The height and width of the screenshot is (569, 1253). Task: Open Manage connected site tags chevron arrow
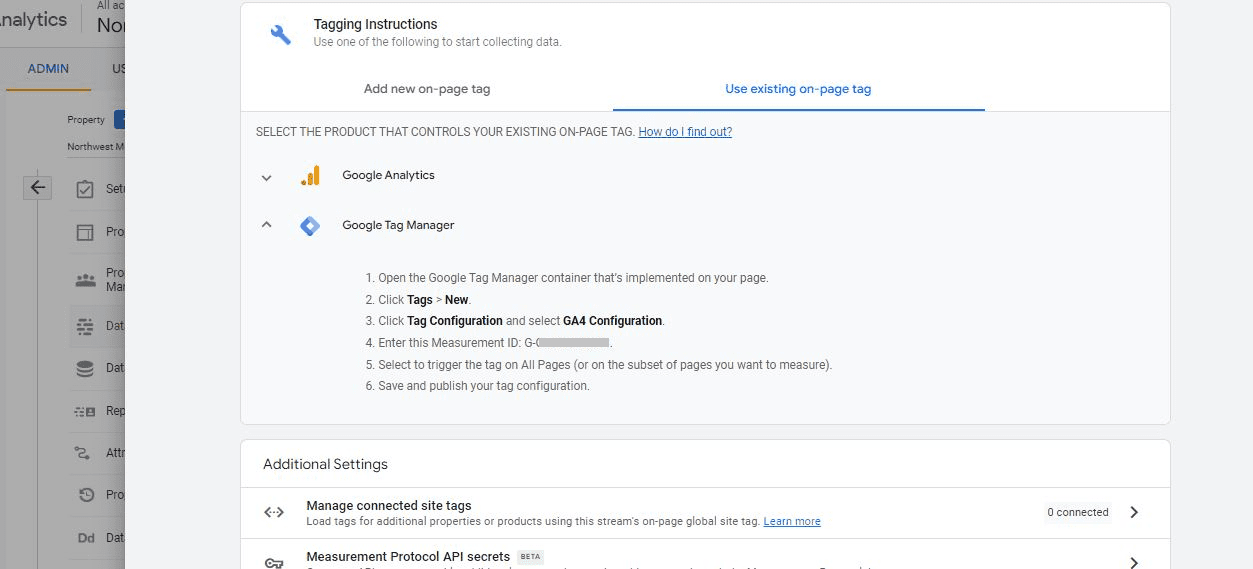1134,512
